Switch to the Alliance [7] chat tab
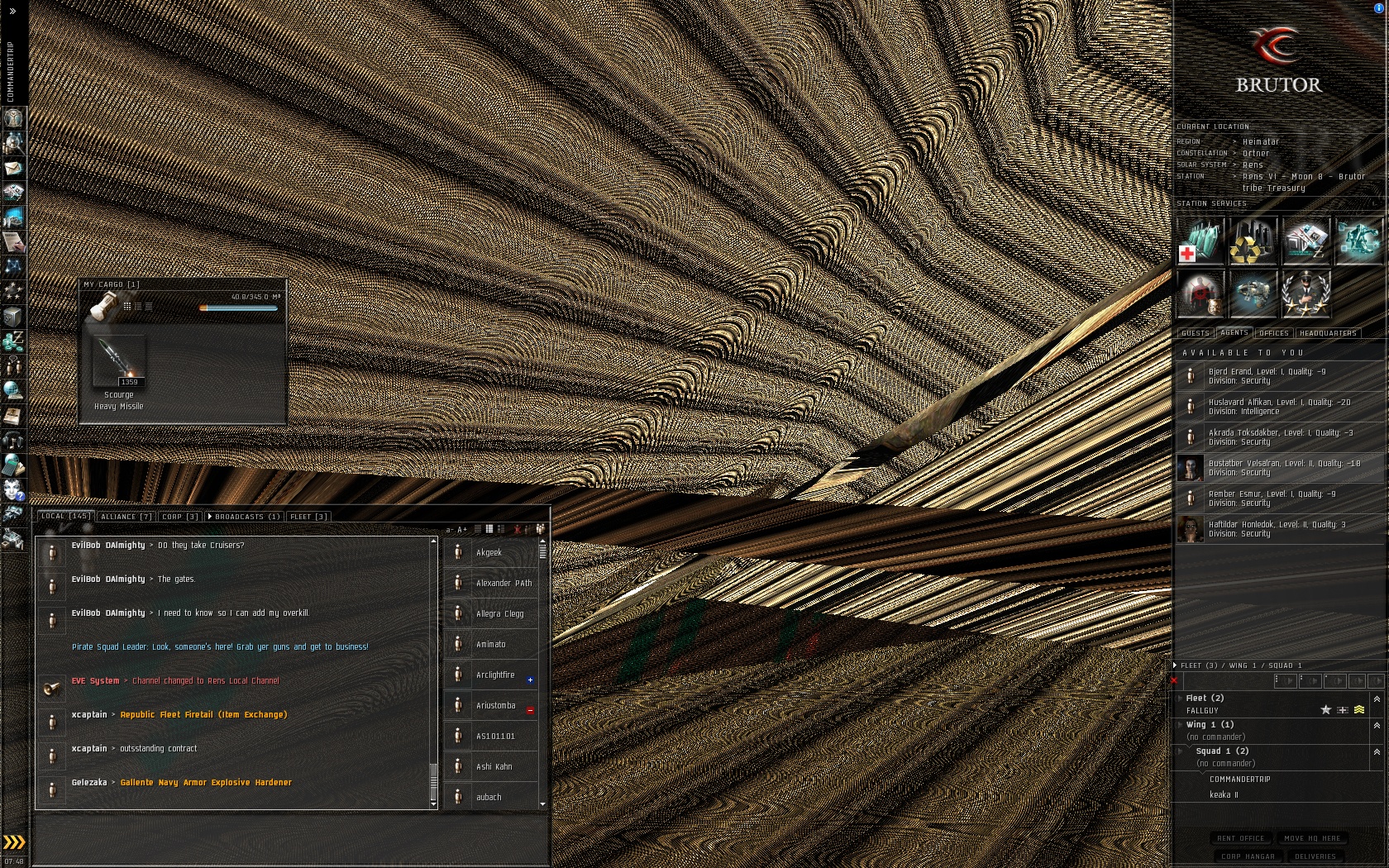Viewport: 1389px width, 868px height. point(126,517)
